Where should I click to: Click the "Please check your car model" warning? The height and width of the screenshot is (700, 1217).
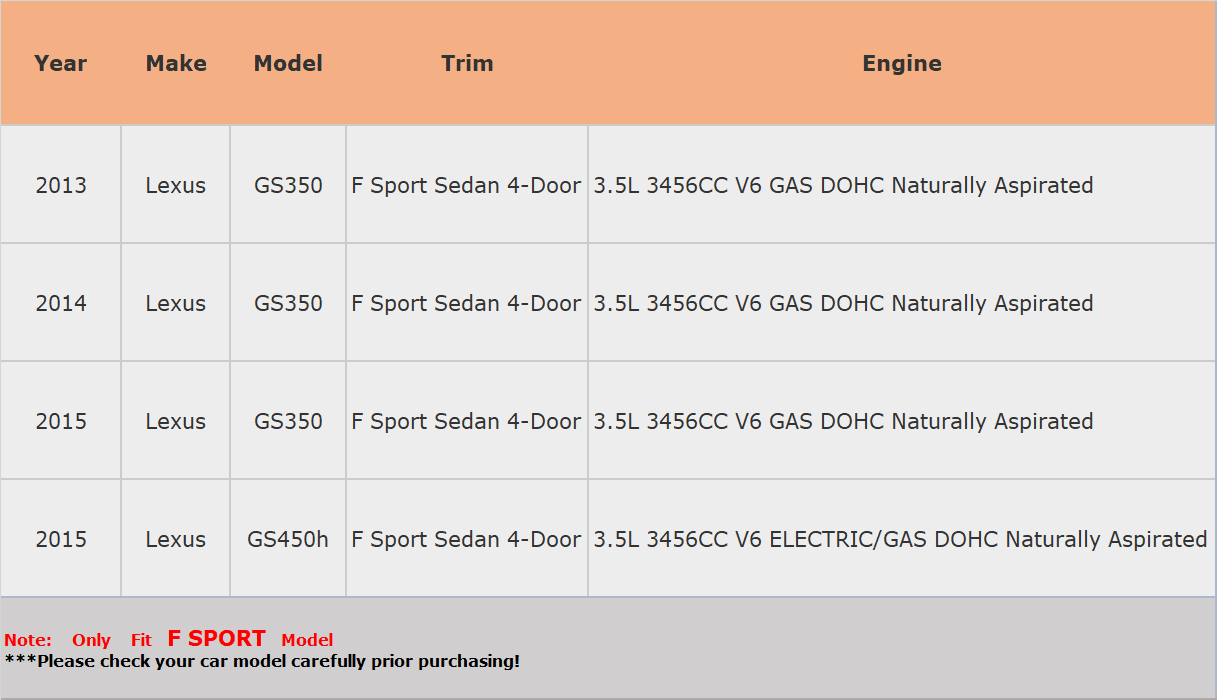[262, 661]
